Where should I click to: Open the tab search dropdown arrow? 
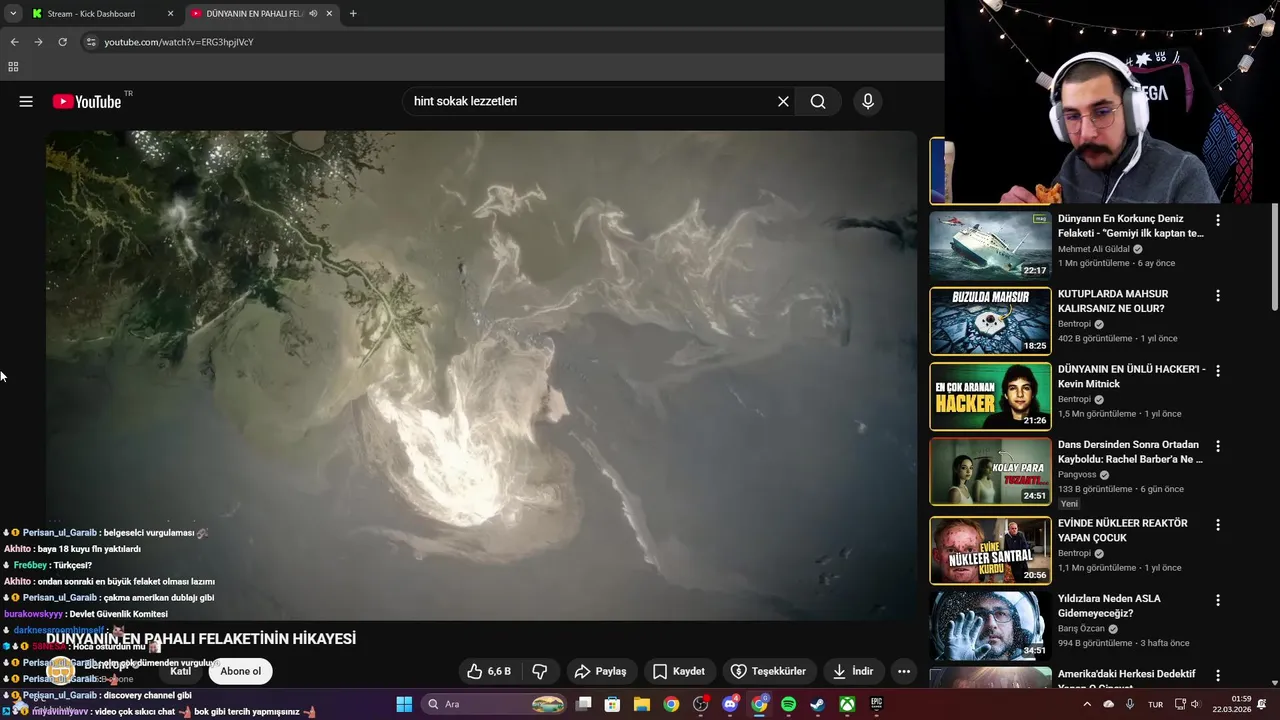pyautogui.click(x=12, y=14)
